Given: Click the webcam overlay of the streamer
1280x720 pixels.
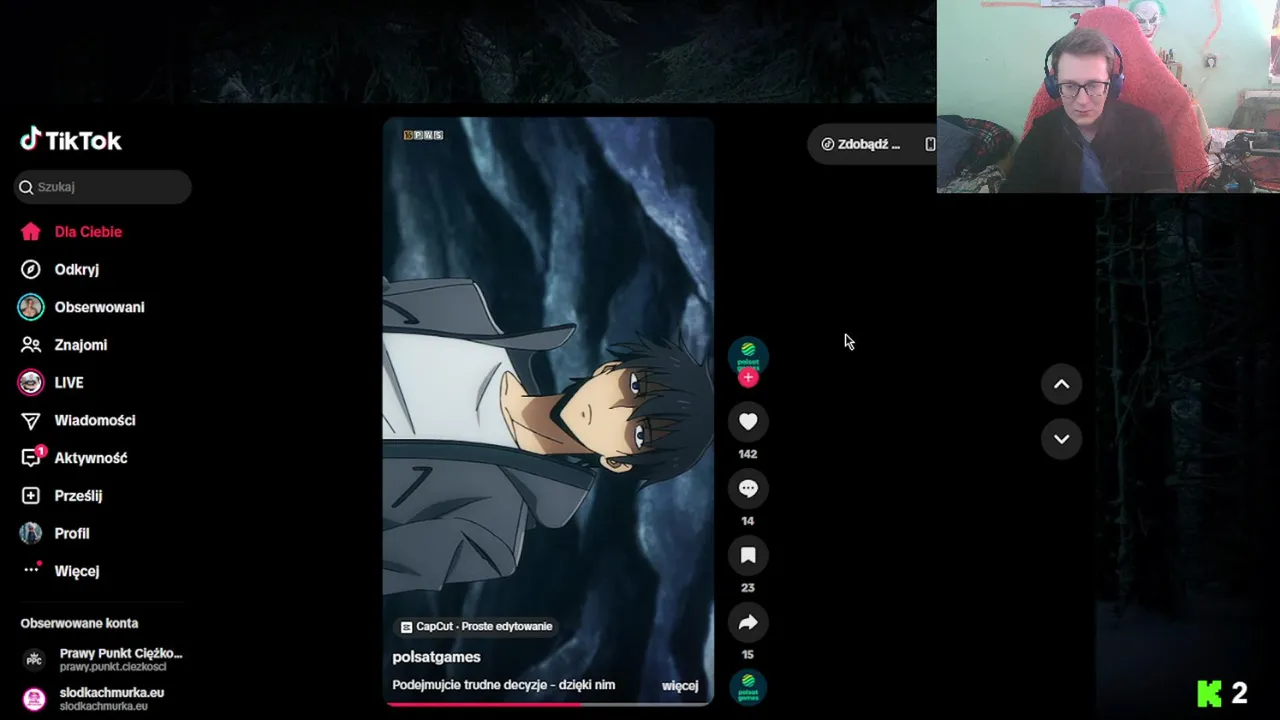Looking at the screenshot, I should tap(1108, 96).
